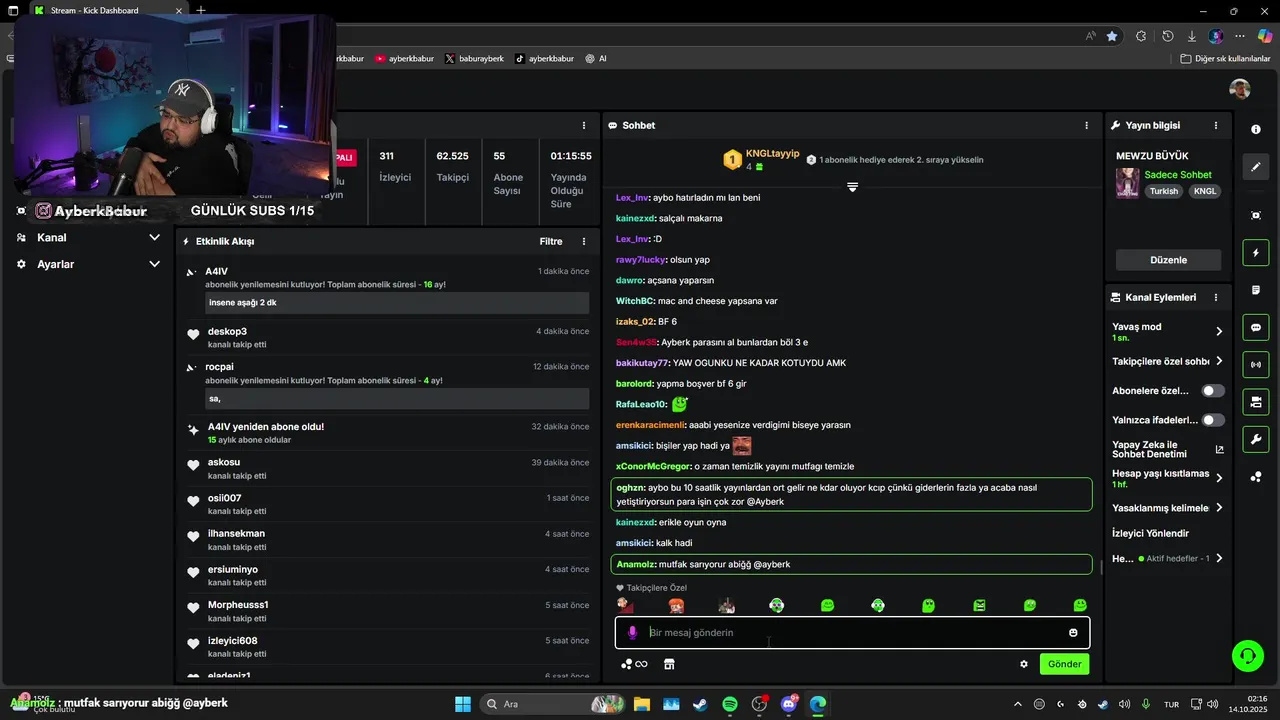The width and height of the screenshot is (1280, 720).
Task: Open Yayın bilgisi panel three-dot menu
Action: [1216, 125]
